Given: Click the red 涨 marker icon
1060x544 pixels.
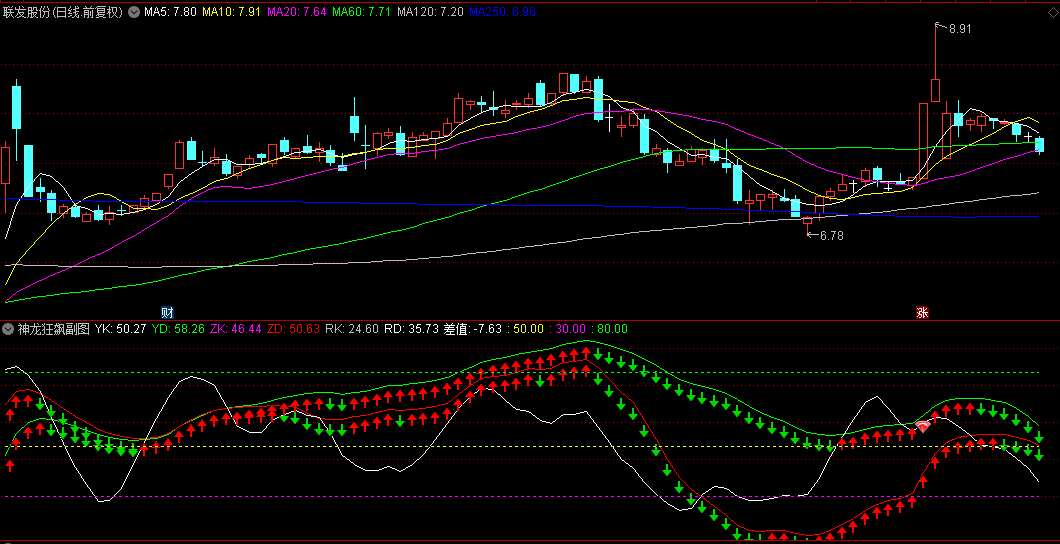Looking at the screenshot, I should tap(922, 312).
